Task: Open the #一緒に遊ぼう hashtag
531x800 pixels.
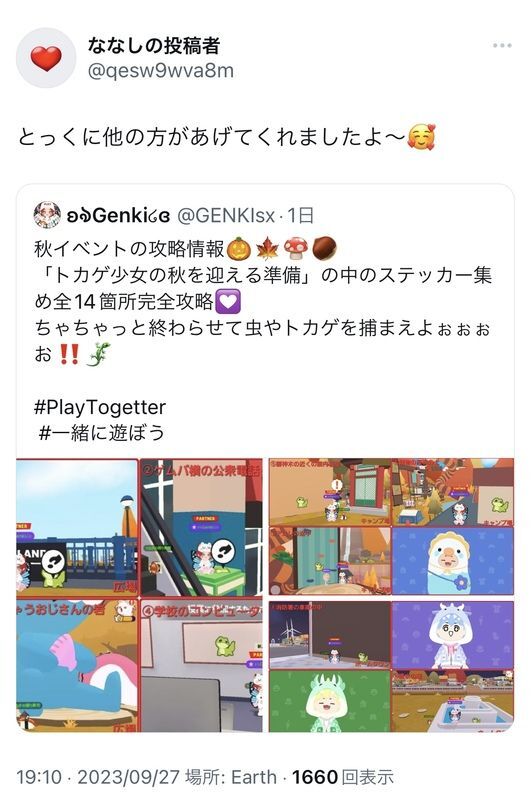Action: pyautogui.click(x=102, y=433)
